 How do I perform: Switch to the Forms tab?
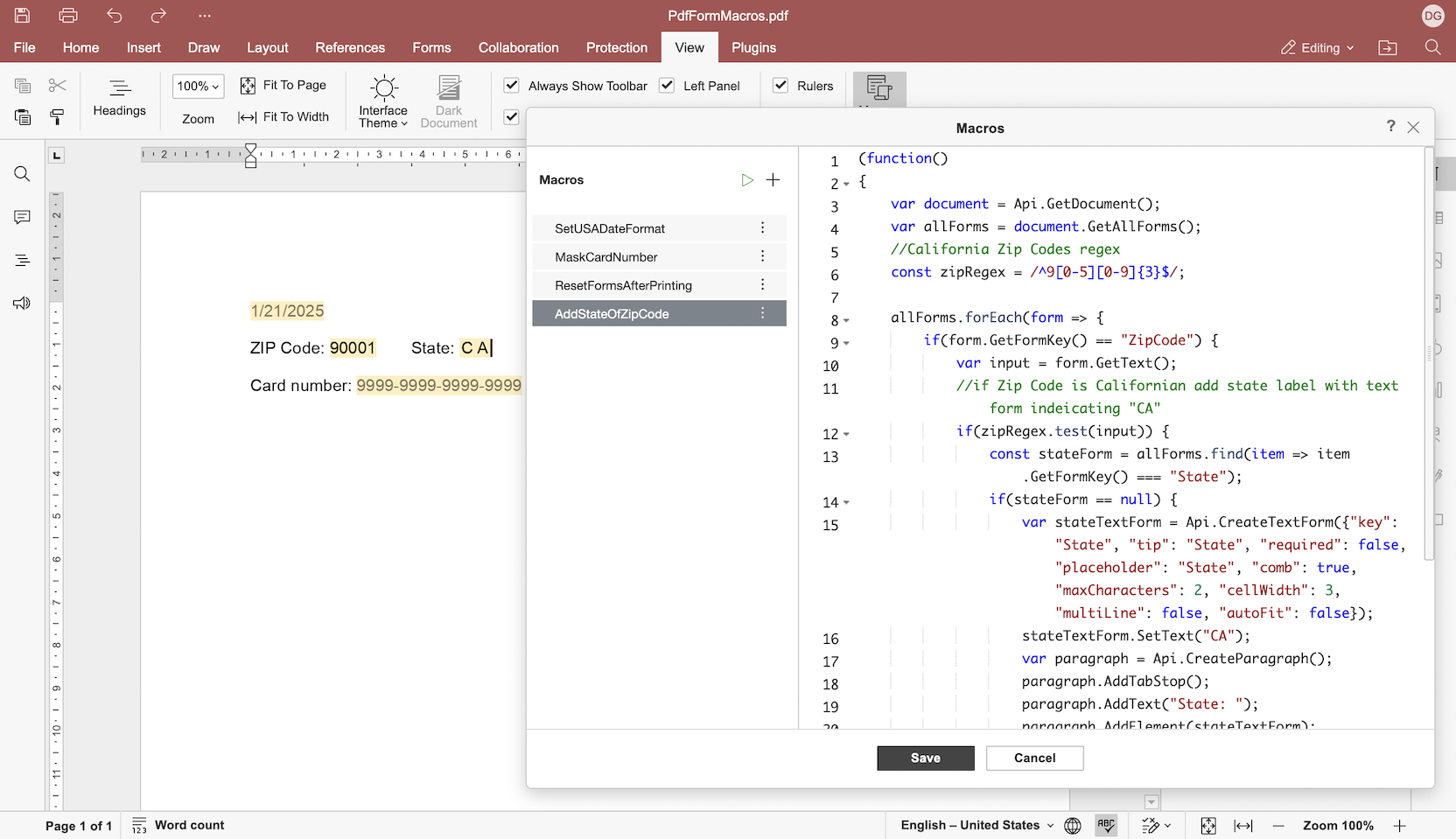[431, 47]
